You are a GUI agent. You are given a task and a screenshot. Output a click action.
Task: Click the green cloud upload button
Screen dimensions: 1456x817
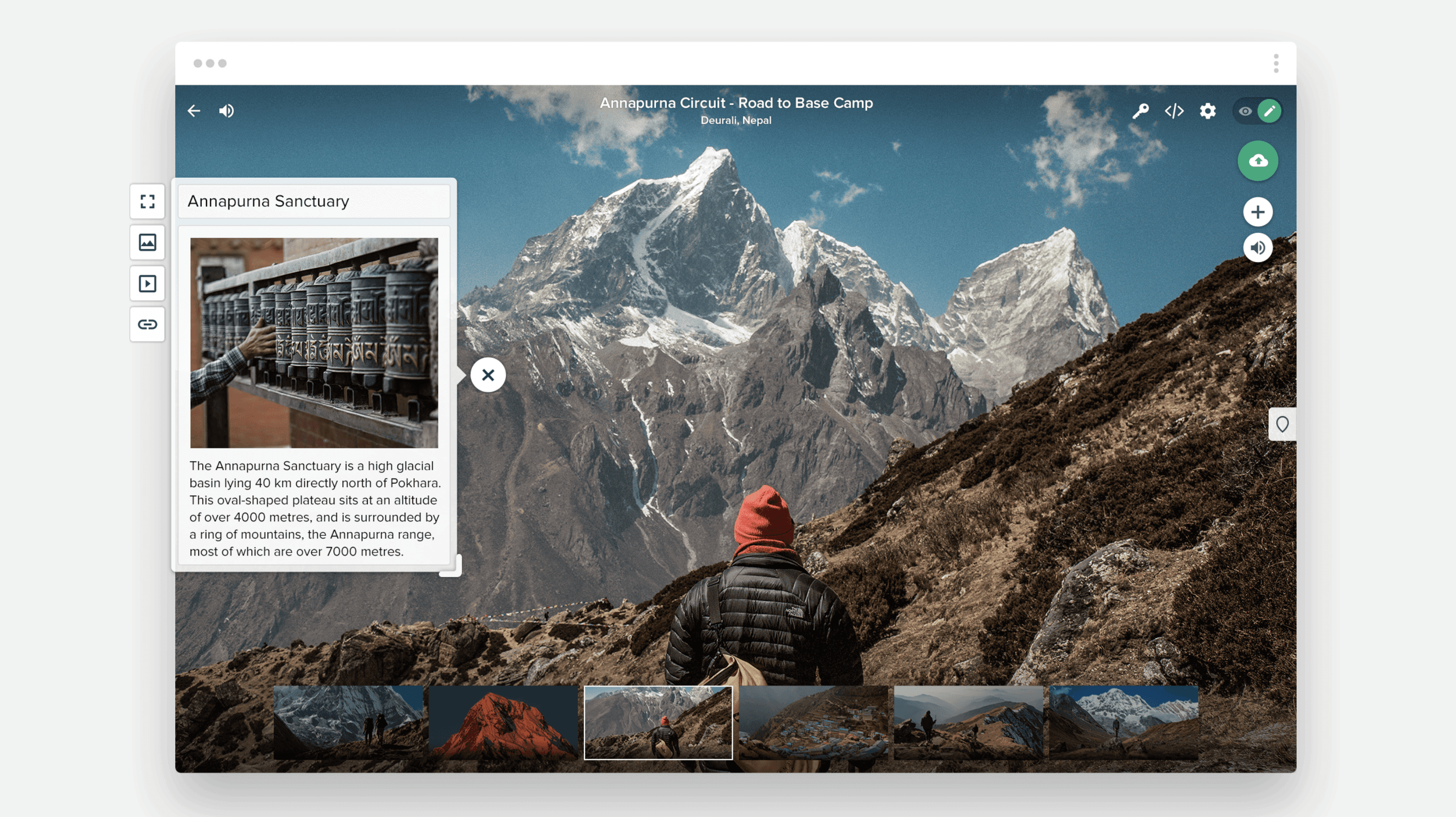1258,161
